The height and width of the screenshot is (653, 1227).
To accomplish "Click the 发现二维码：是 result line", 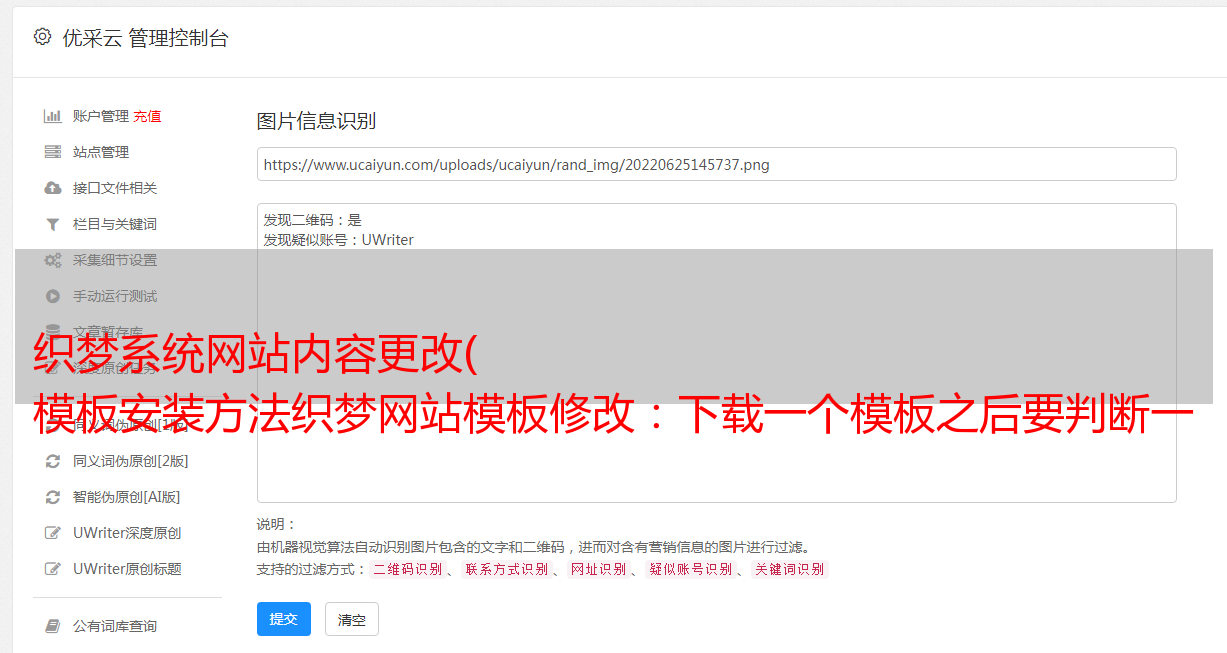I will (x=313, y=220).
